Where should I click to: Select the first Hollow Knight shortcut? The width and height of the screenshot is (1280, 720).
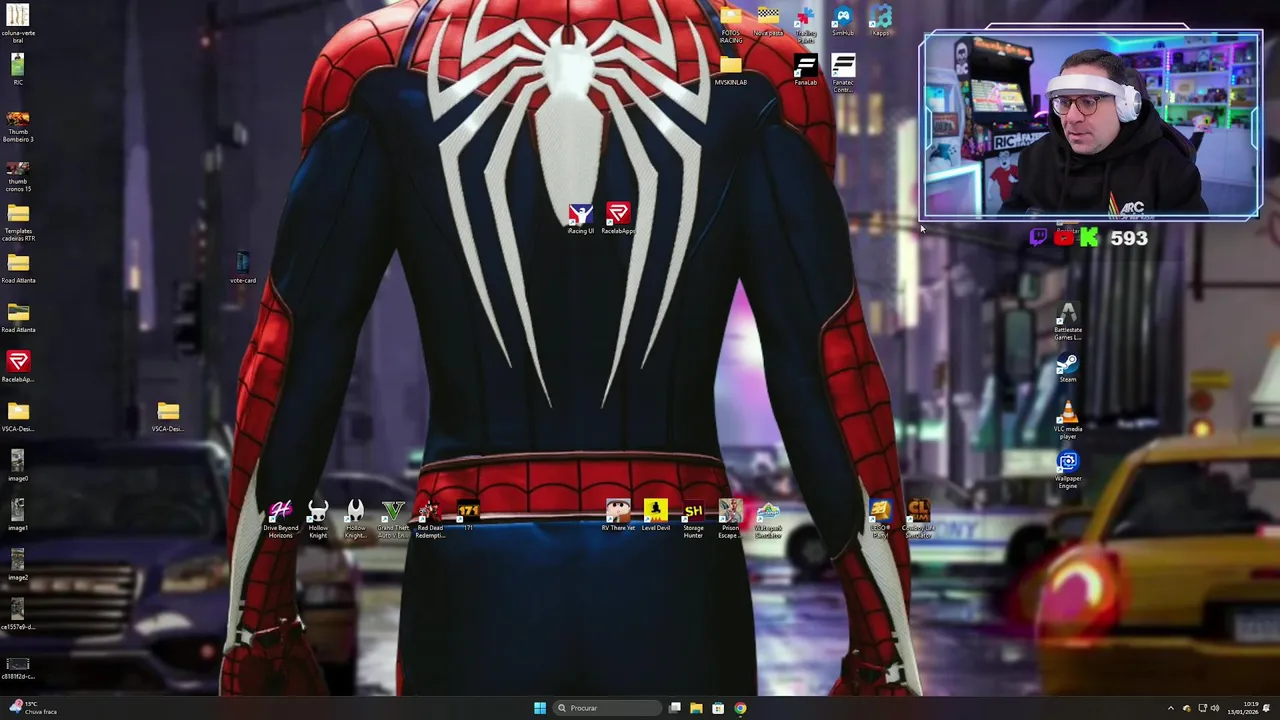318,520
